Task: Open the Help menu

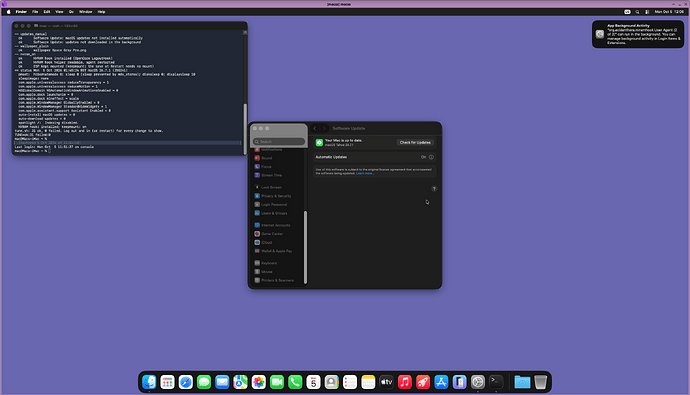Action: coord(101,12)
